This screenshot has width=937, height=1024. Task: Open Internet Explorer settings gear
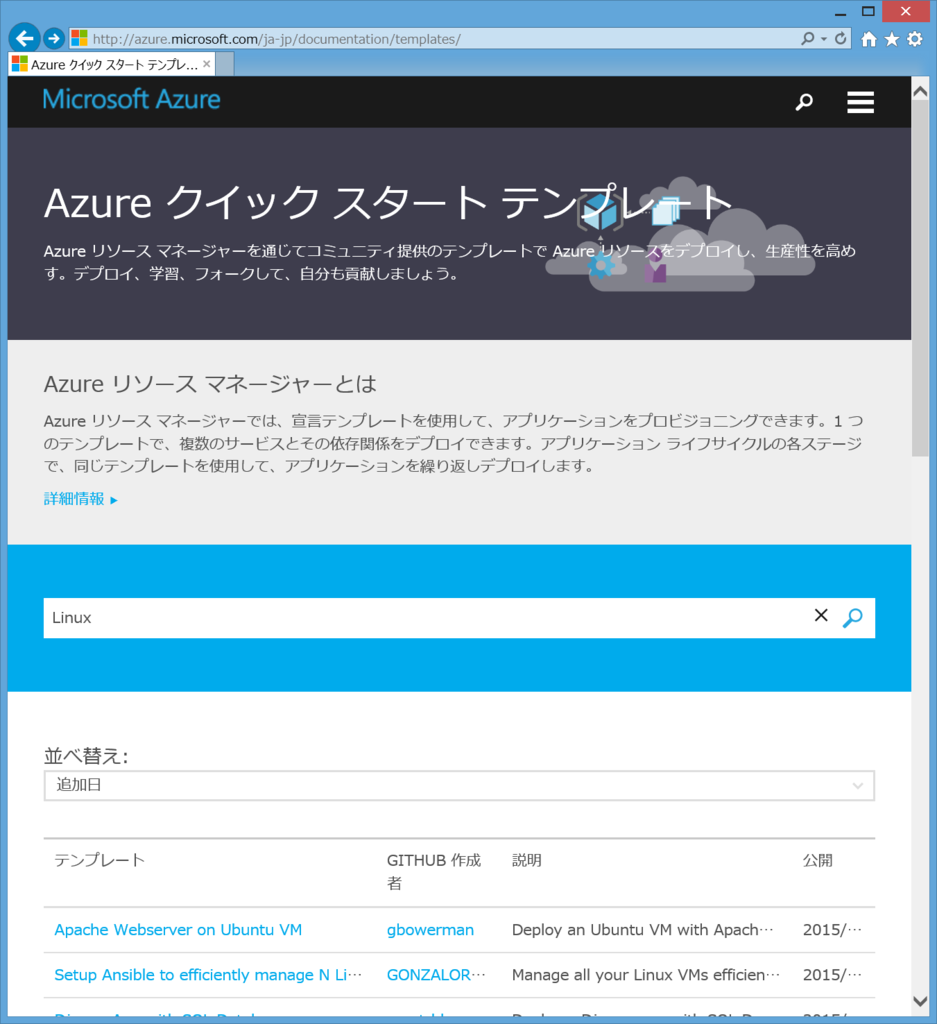point(913,39)
